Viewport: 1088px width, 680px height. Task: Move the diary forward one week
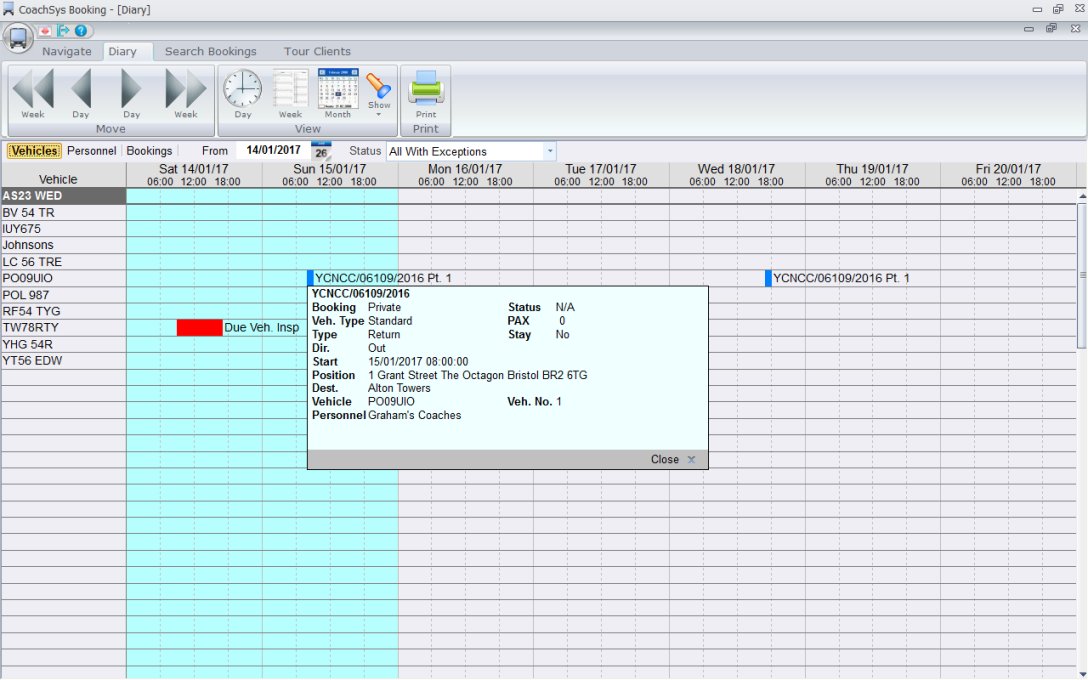[x=185, y=93]
